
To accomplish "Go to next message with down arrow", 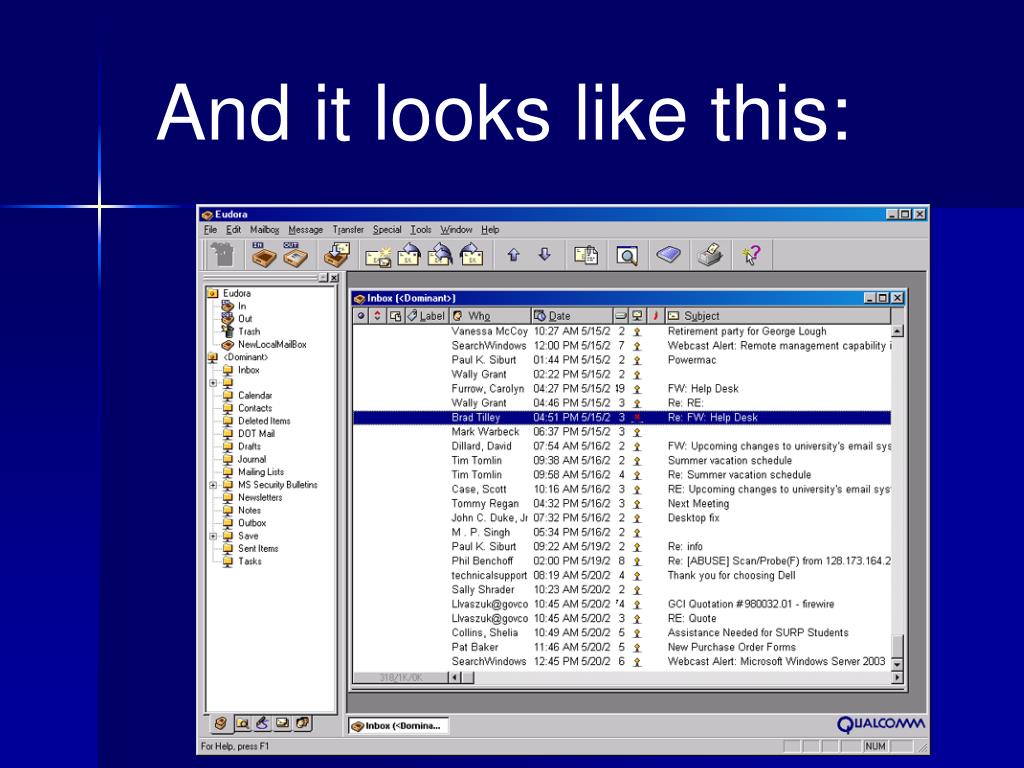I will [x=545, y=255].
